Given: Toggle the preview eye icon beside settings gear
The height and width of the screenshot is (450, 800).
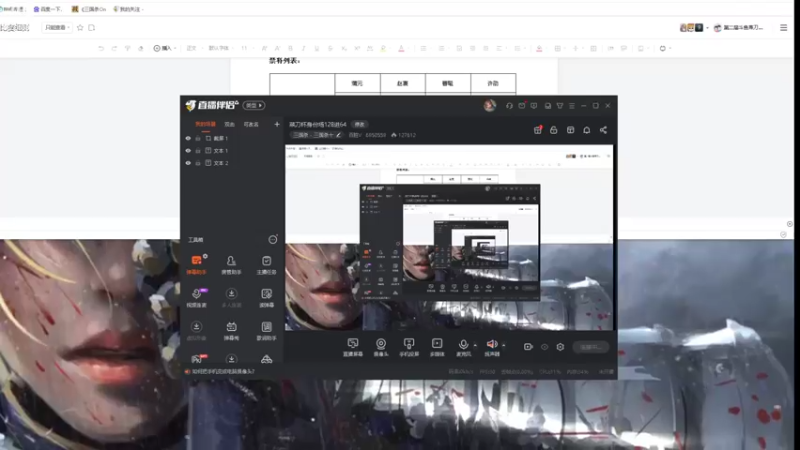Looking at the screenshot, I should (544, 347).
